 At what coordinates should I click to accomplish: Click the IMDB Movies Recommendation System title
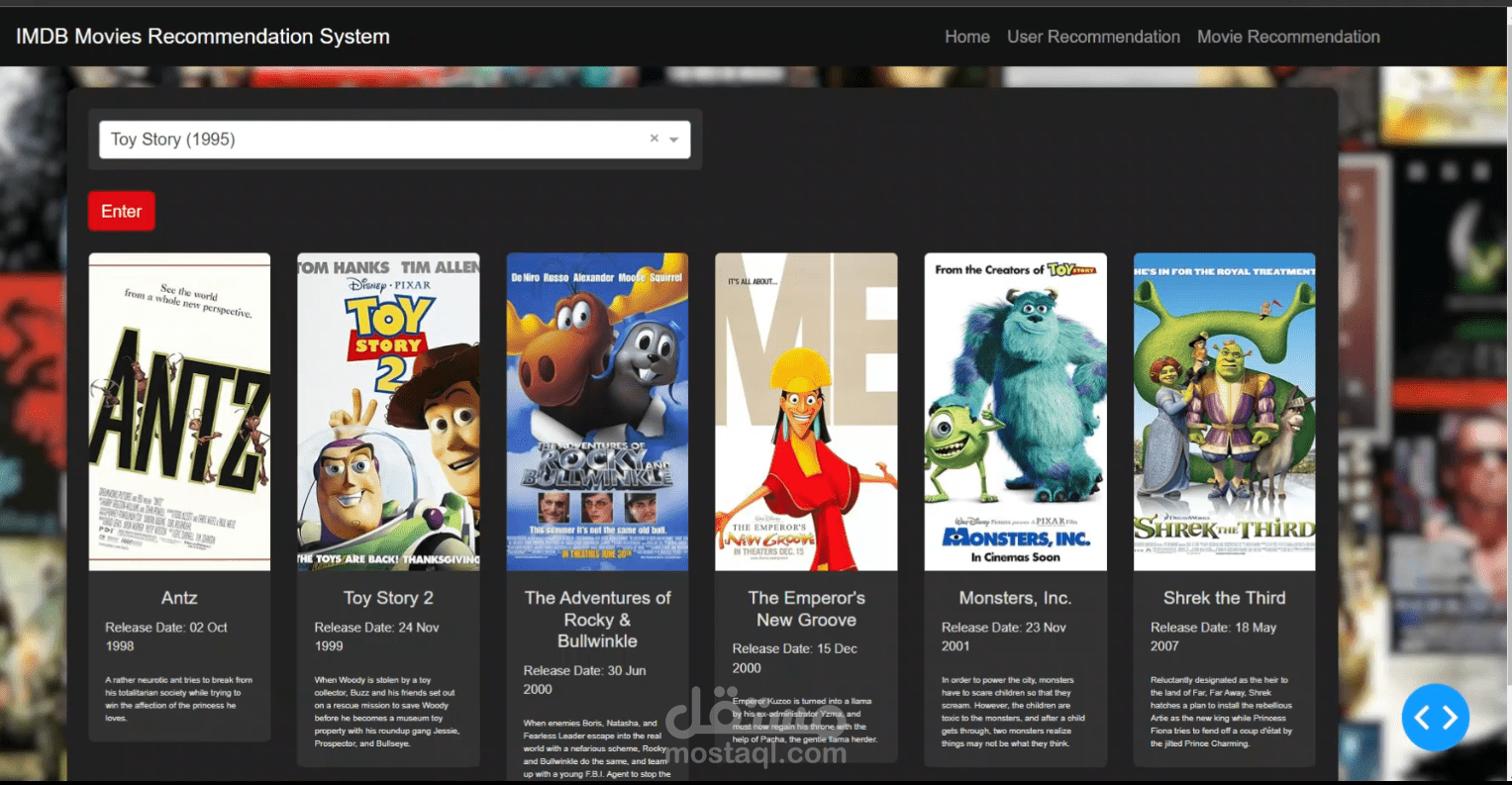(203, 37)
